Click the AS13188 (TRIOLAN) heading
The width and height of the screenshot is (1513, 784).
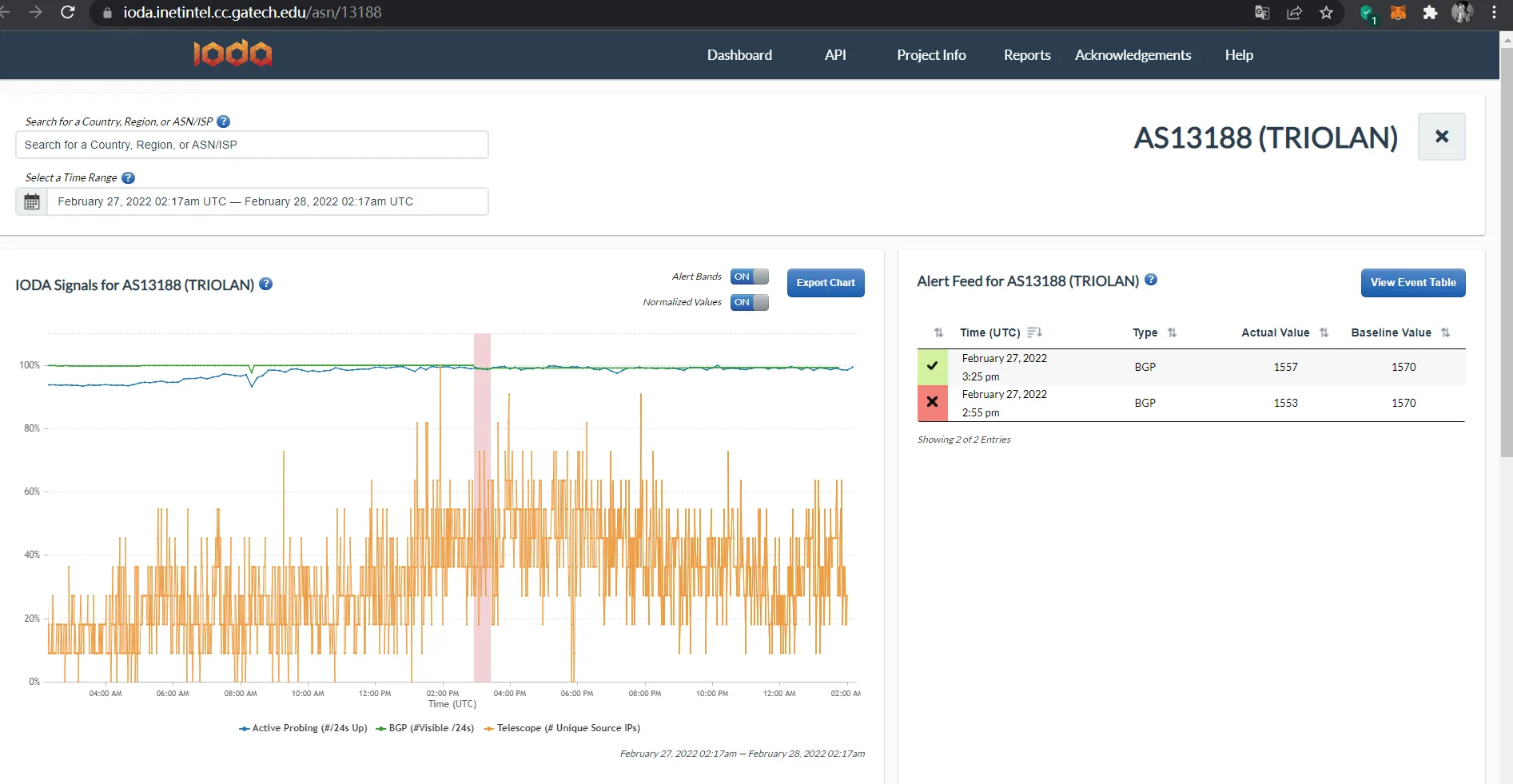click(1266, 137)
